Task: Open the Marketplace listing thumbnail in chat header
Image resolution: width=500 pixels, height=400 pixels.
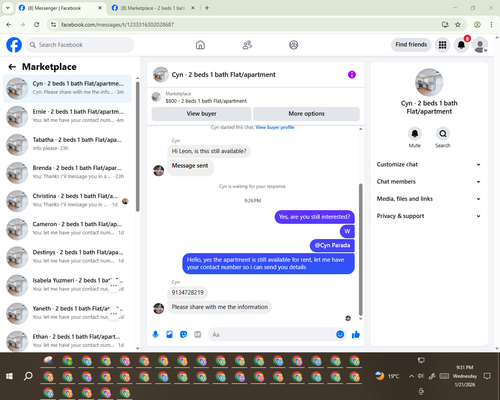Action: click(x=156, y=97)
